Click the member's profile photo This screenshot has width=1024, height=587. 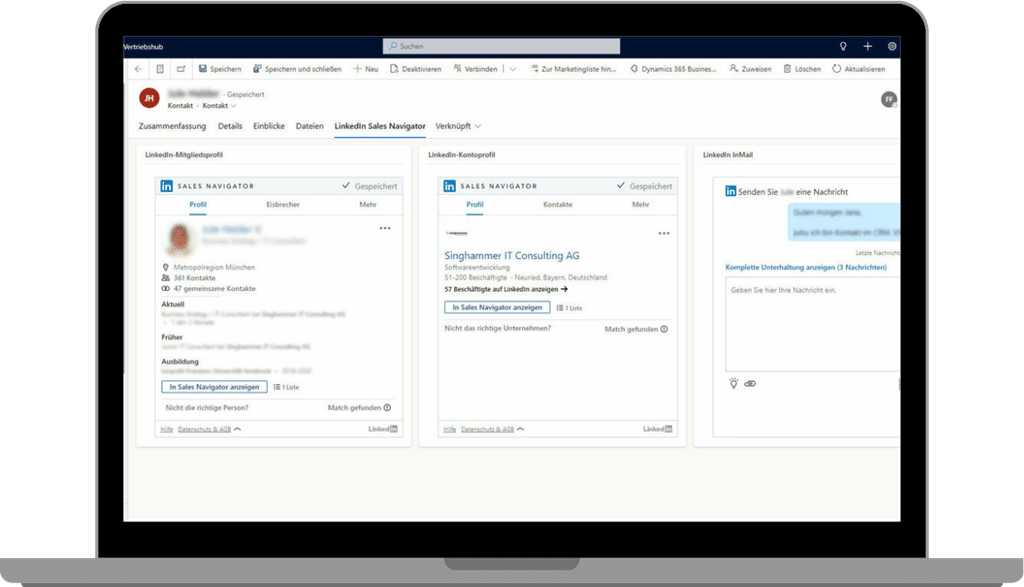tap(180, 238)
